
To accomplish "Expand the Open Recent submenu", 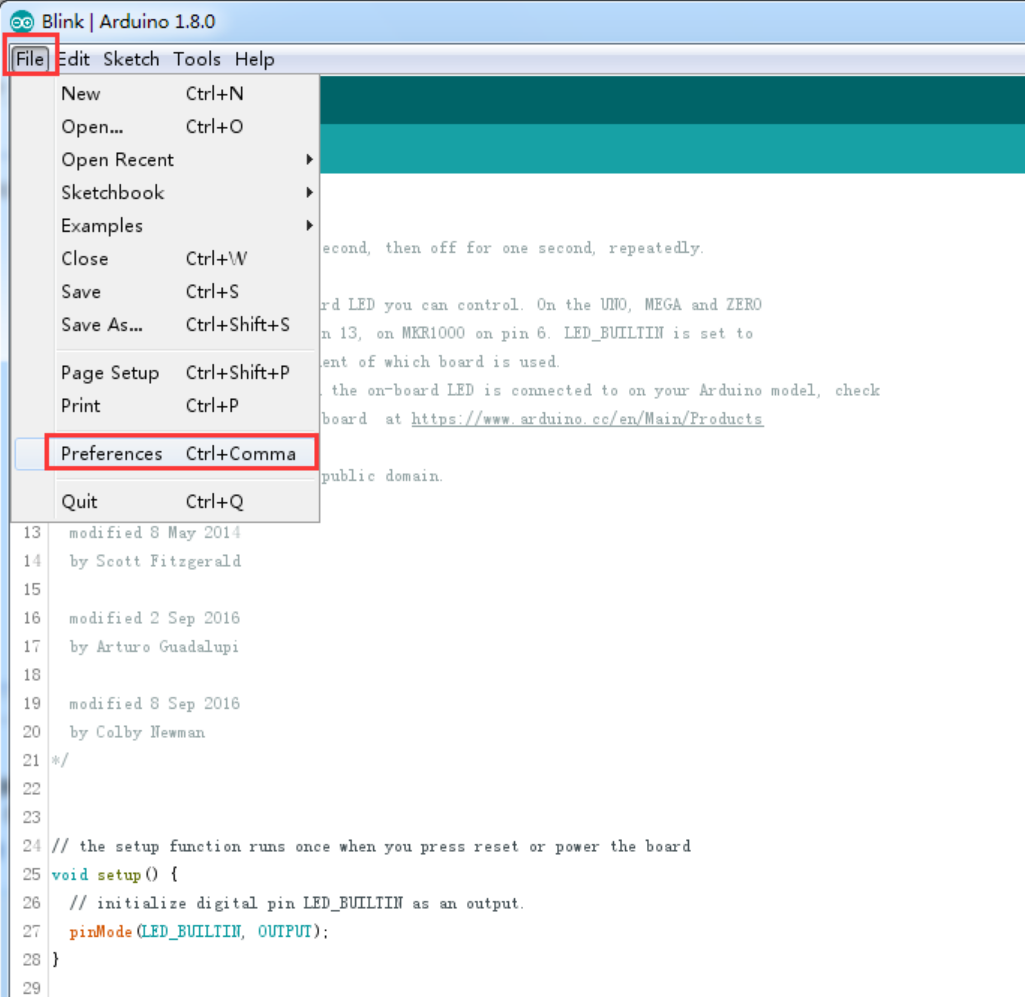I will 165,159.
